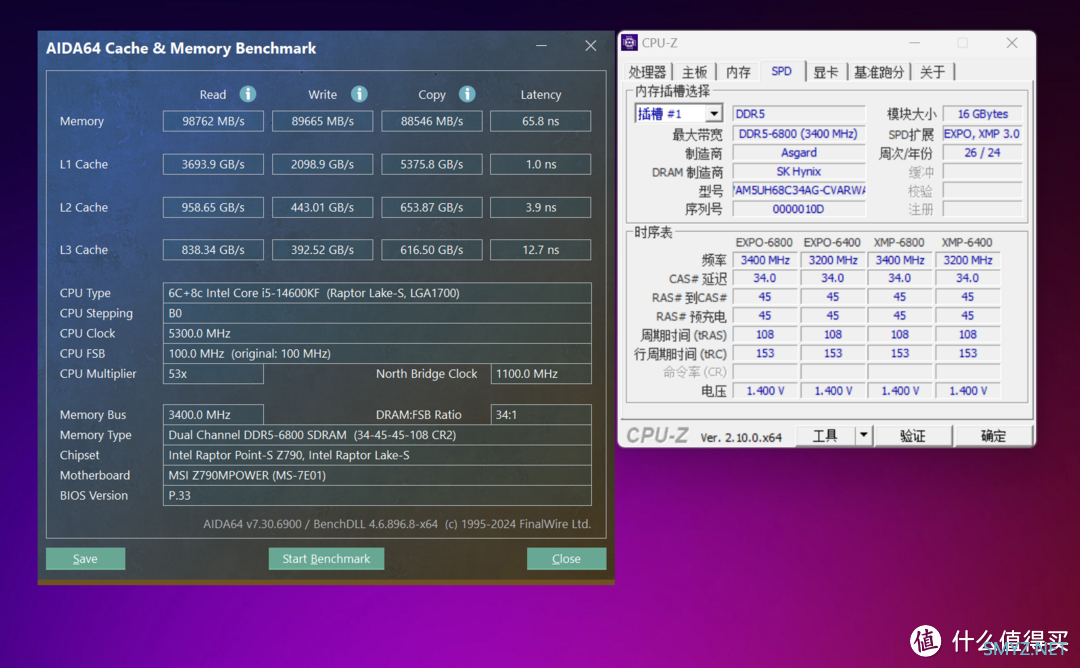The height and width of the screenshot is (668, 1080).
Task: Click the DRAM:FSB Ratio value 34:1
Action: (x=541, y=415)
